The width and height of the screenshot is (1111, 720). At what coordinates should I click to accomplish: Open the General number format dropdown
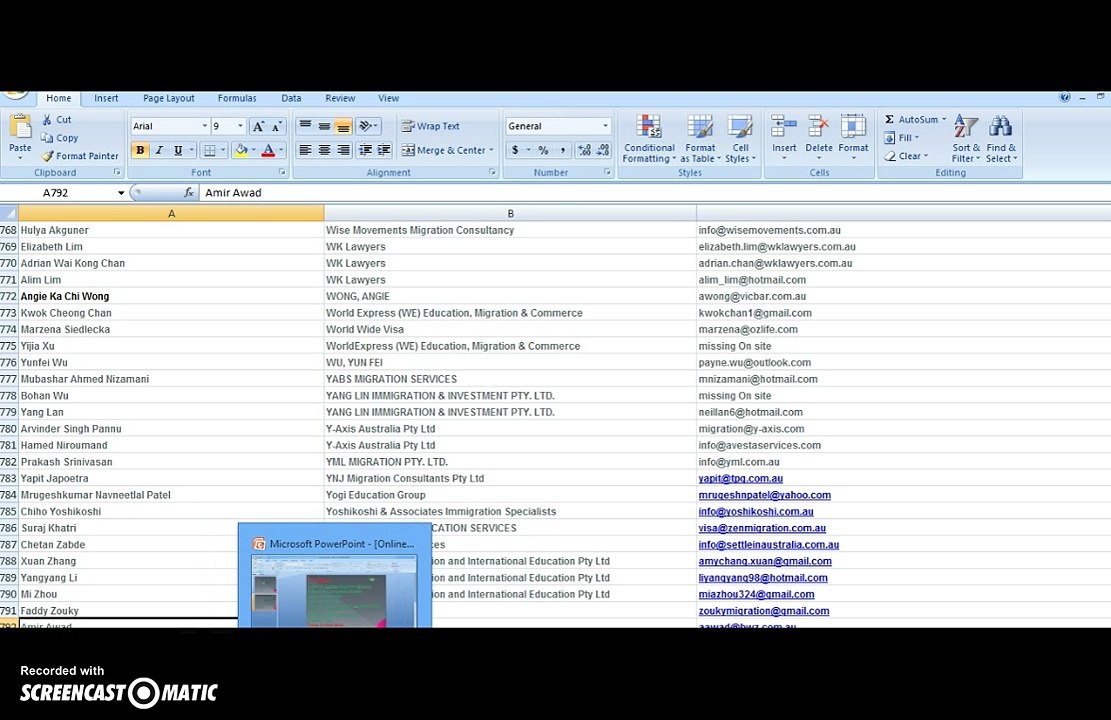point(605,126)
